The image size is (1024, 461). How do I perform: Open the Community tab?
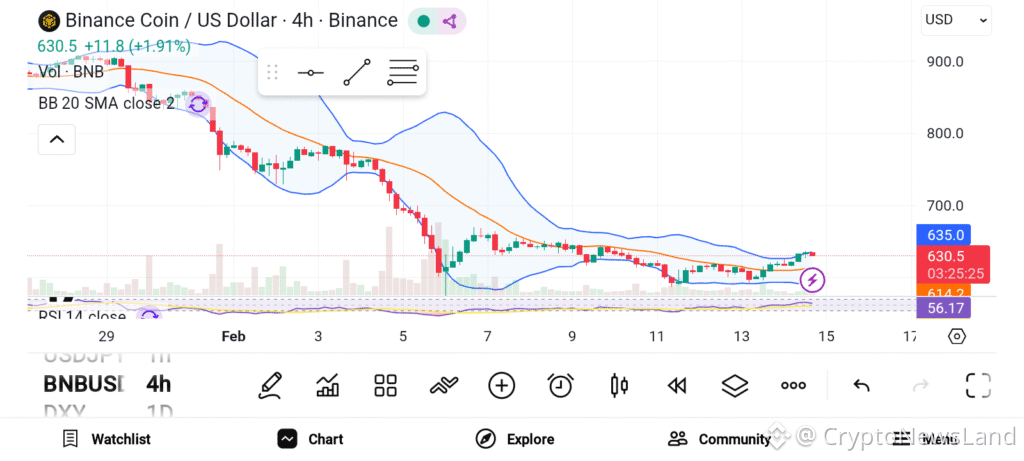pos(719,439)
